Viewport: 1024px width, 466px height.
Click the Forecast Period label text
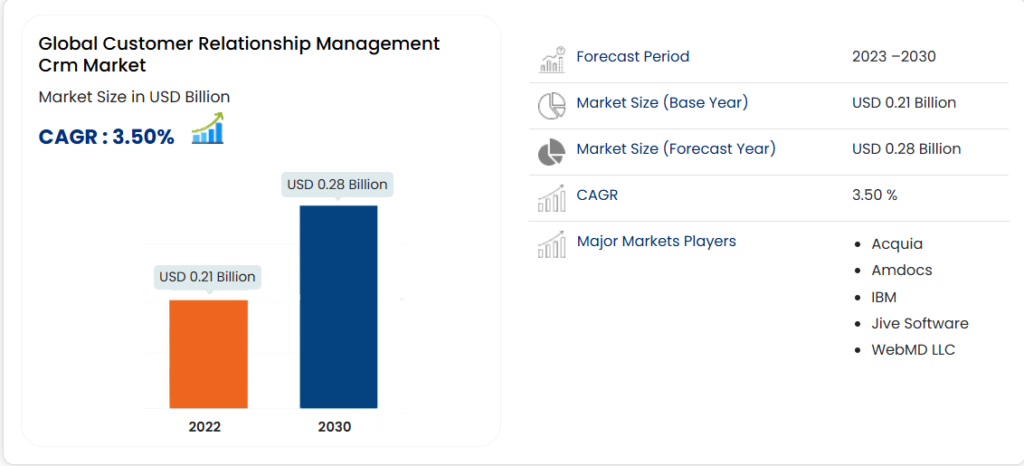(x=632, y=57)
